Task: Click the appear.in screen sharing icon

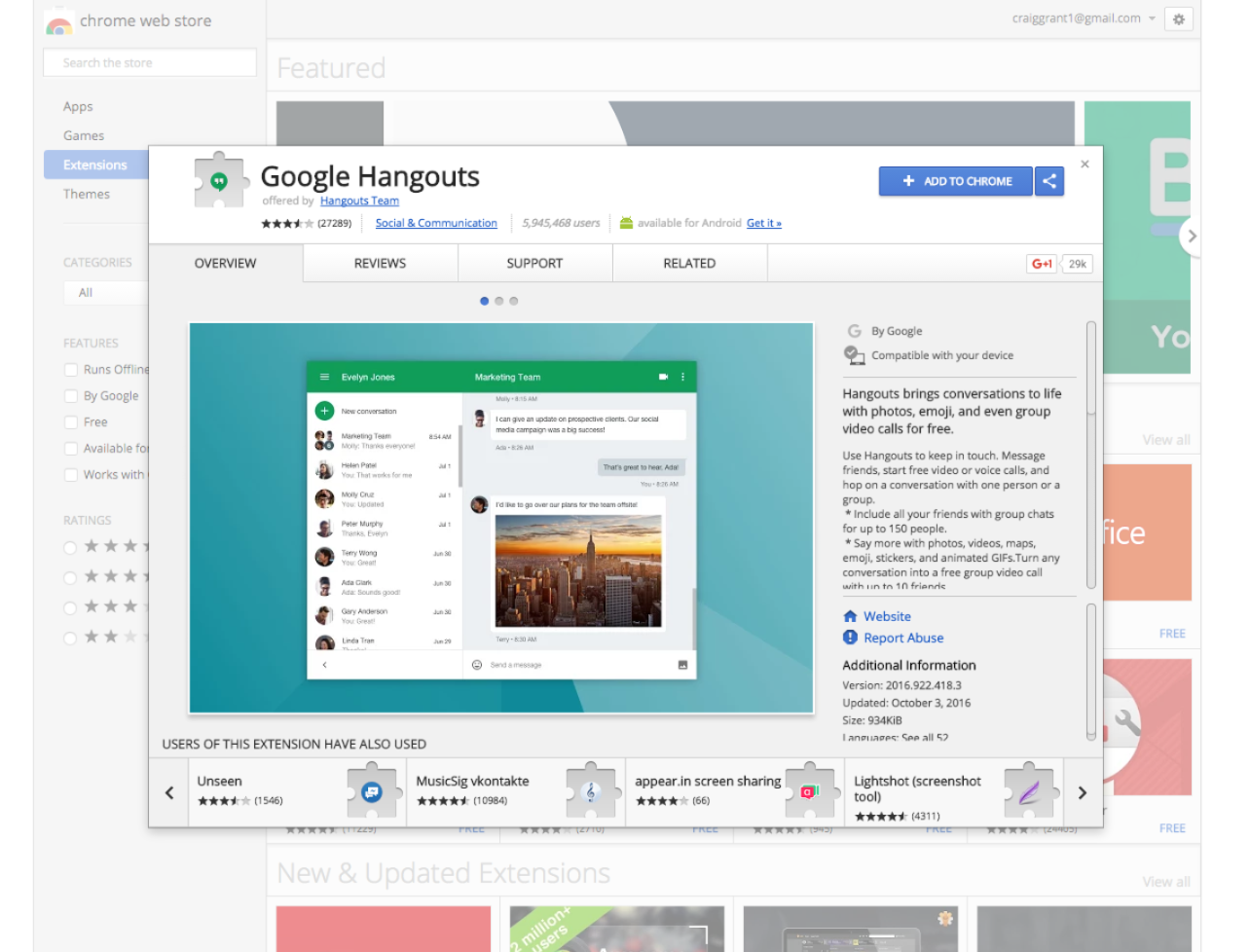Action: [810, 791]
